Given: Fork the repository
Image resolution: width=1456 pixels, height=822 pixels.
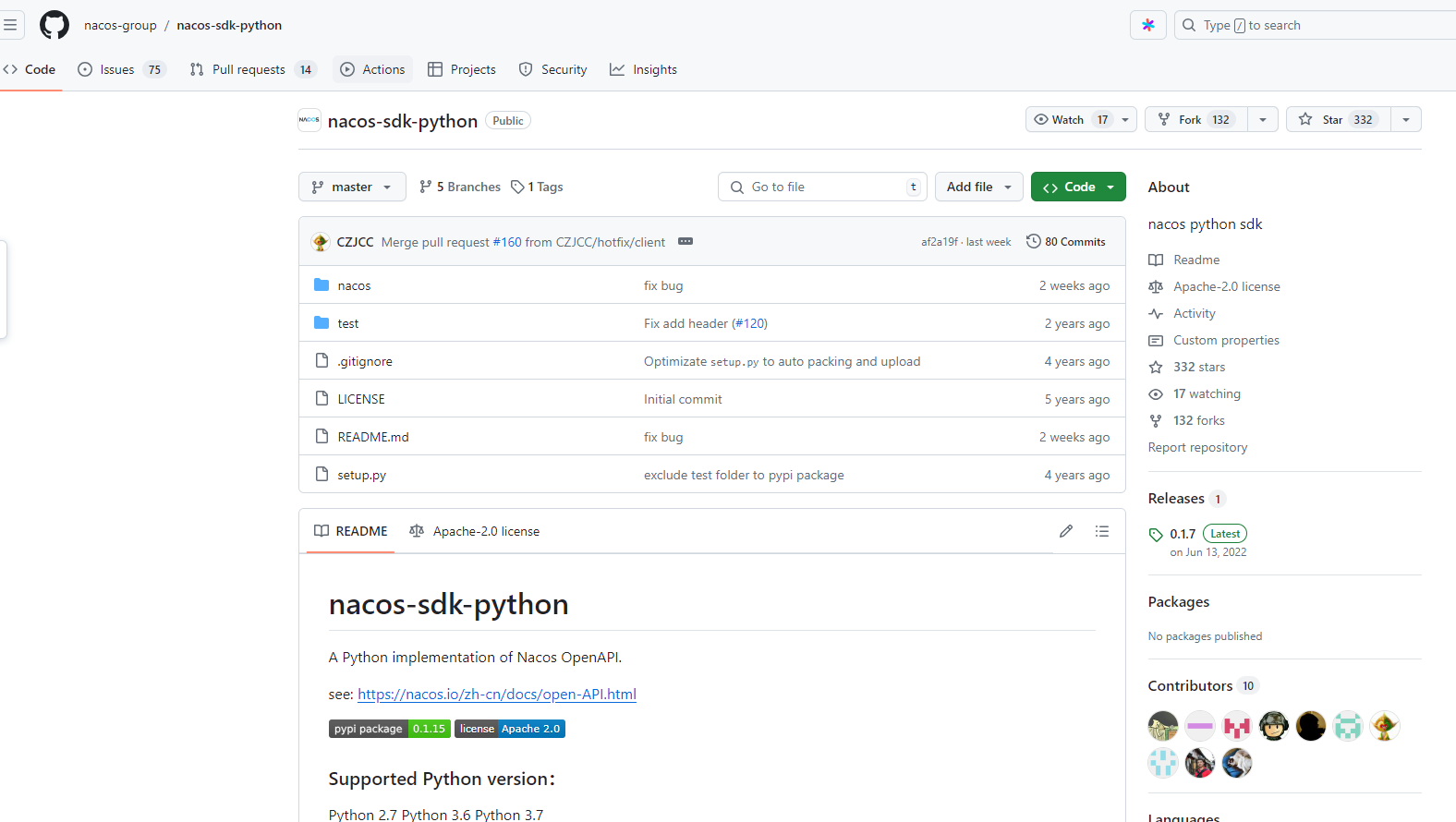Looking at the screenshot, I should coord(1196,119).
